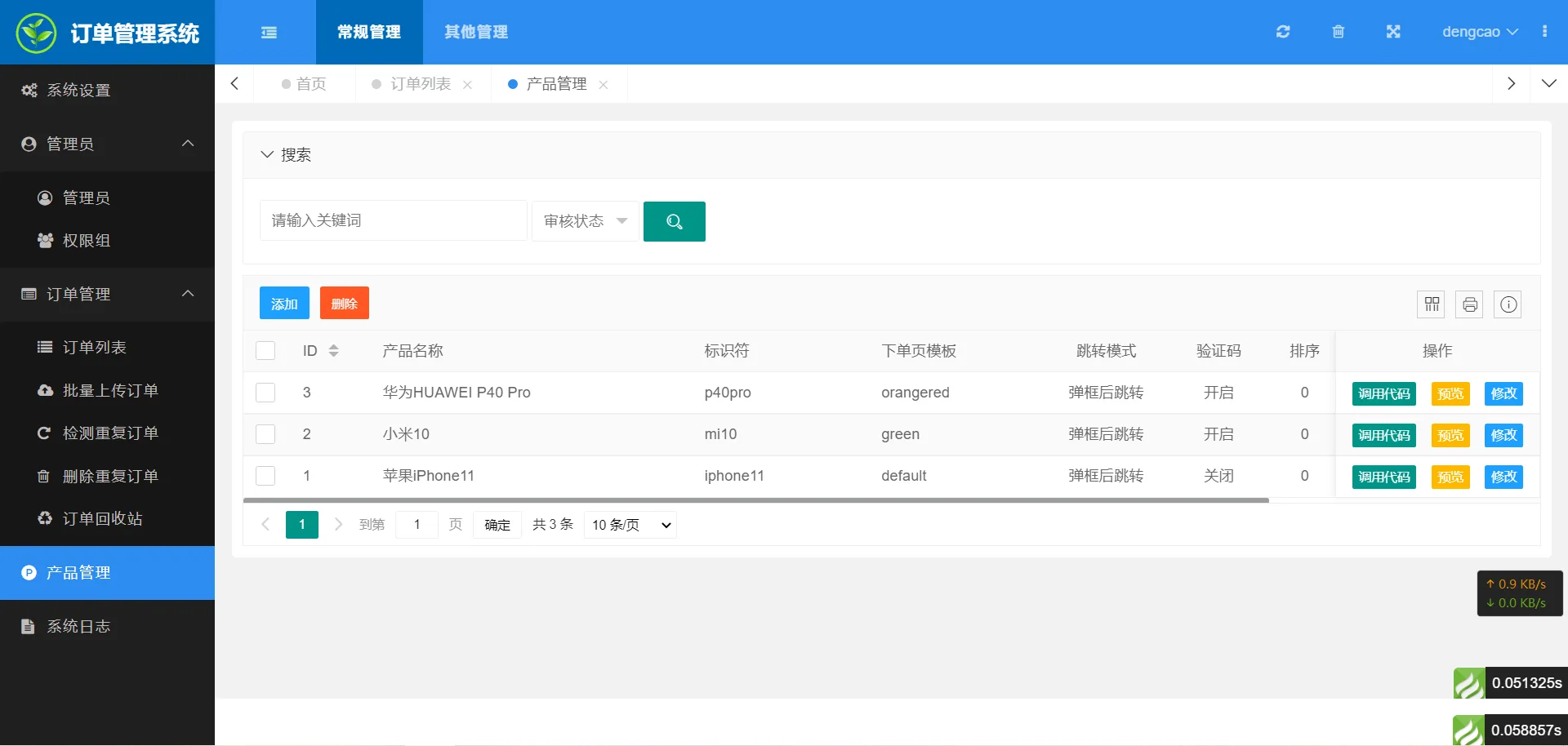
Task: Open the 其他管理 top menu
Action: (x=475, y=32)
